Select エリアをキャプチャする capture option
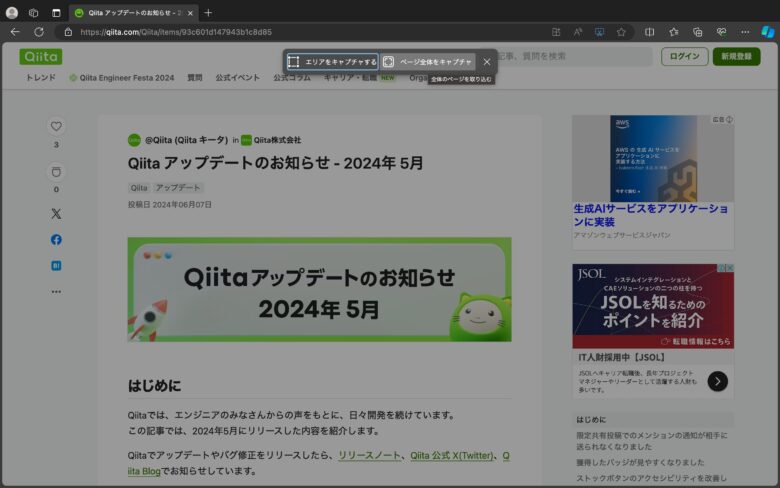The image size is (780, 488). tap(332, 62)
